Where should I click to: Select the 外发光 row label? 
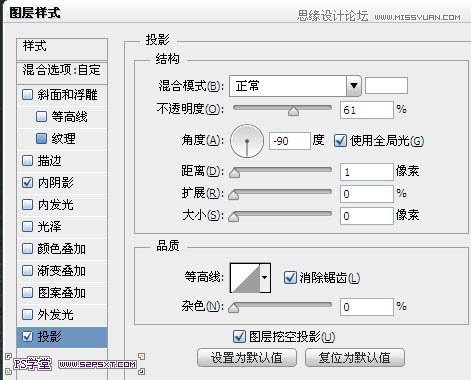tap(55, 314)
